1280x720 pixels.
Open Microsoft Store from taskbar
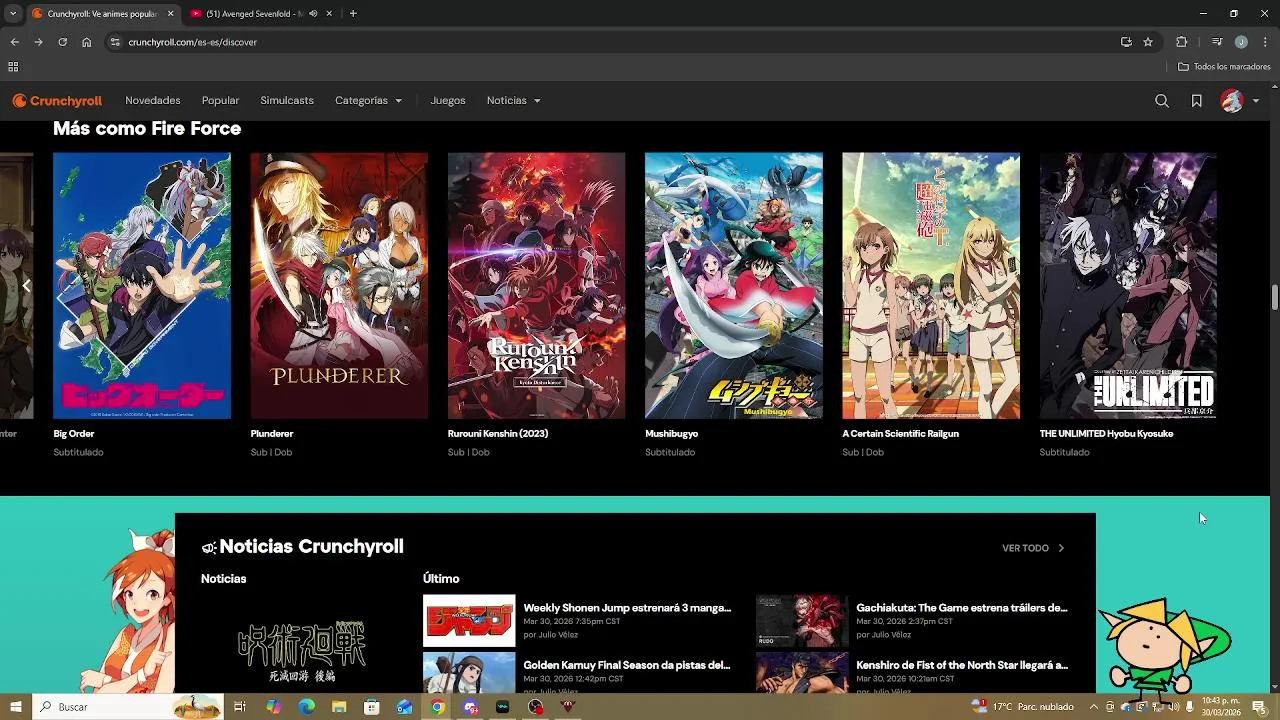[371, 707]
